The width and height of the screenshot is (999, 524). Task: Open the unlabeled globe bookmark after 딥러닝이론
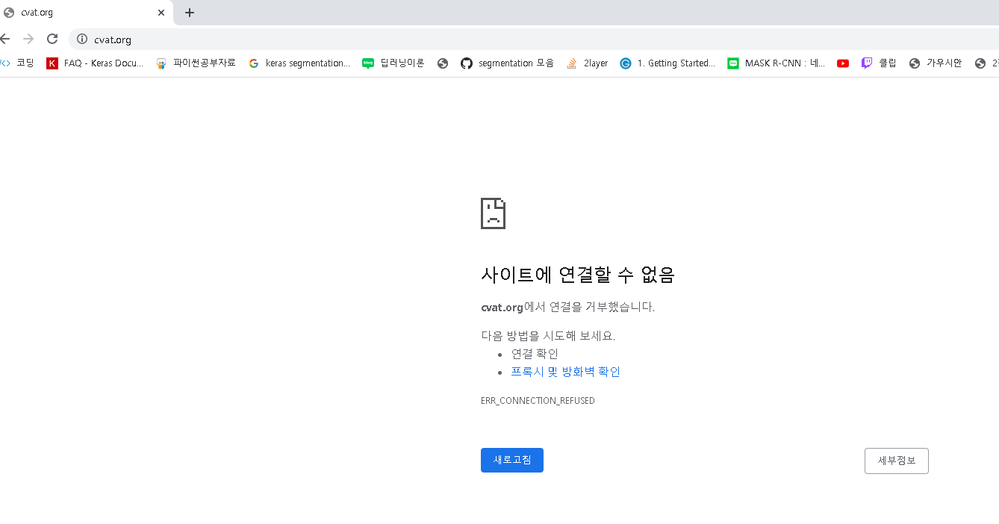(443, 63)
